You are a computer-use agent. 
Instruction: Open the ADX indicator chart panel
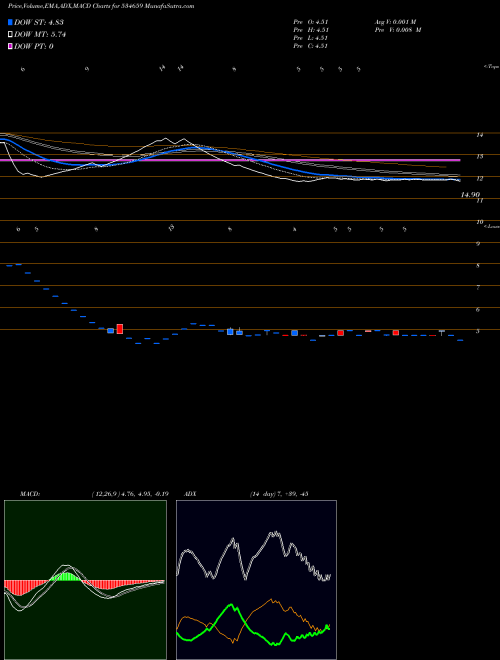[256, 580]
